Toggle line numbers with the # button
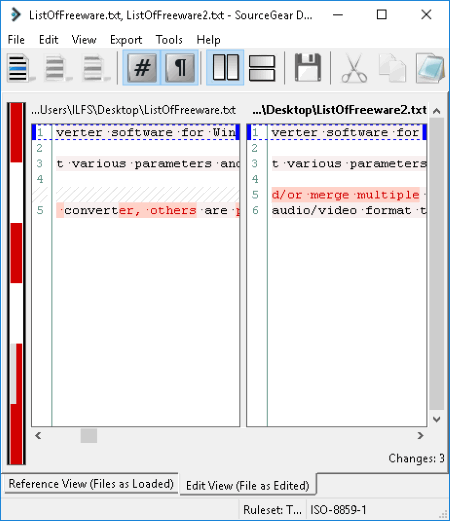450x521 pixels. coord(142,68)
